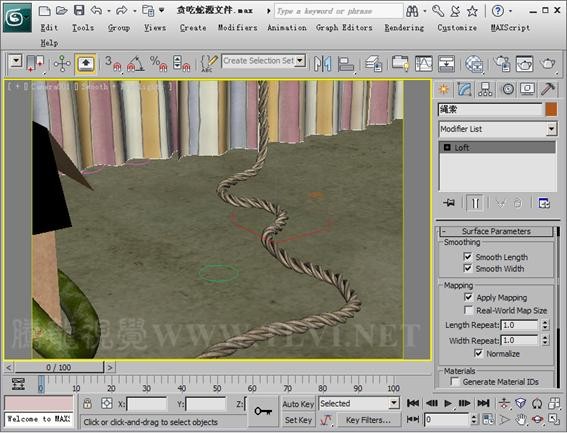The height and width of the screenshot is (433, 567).
Task: Click the time slider 0 / 100
Action: [59, 368]
